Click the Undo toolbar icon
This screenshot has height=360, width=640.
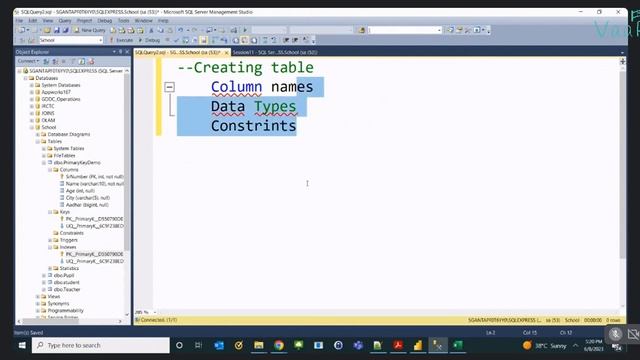click(180, 30)
